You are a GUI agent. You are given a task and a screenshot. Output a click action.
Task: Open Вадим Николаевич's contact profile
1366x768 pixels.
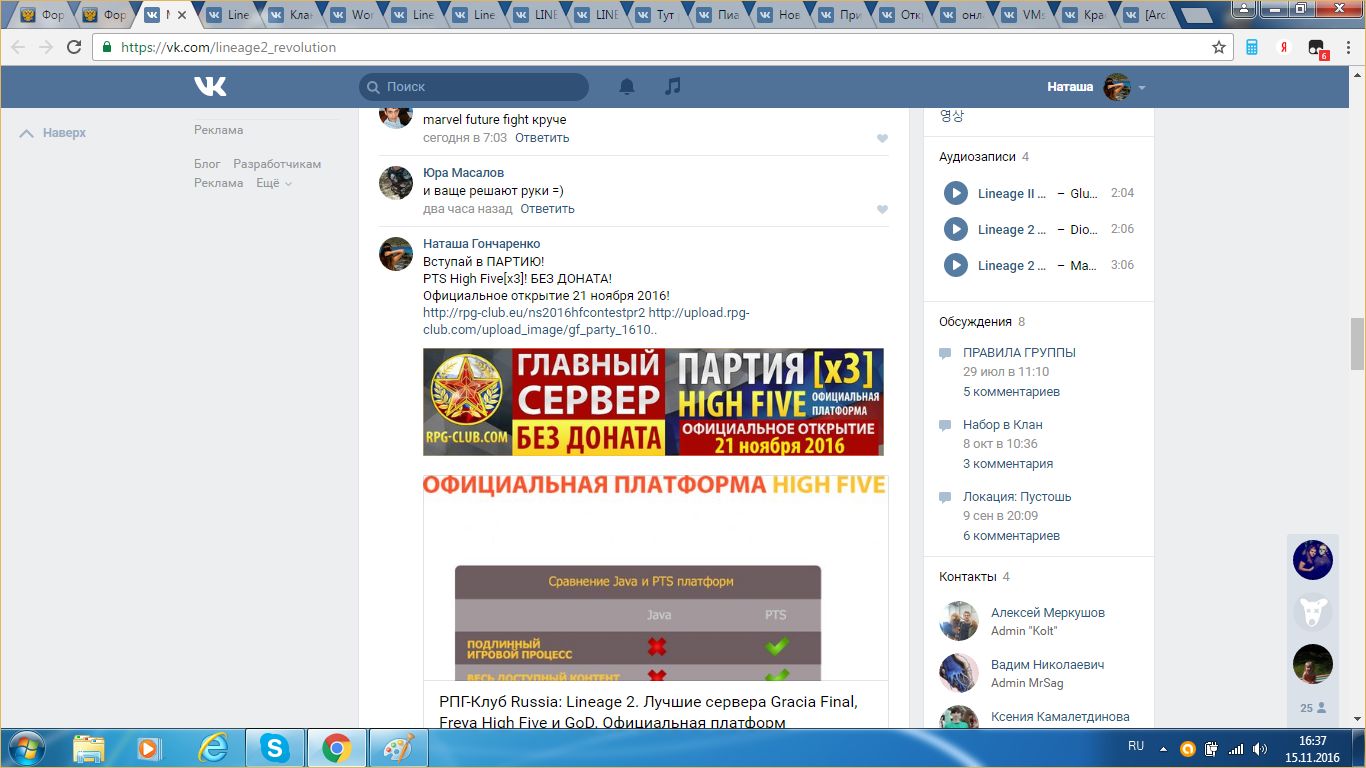click(1047, 665)
